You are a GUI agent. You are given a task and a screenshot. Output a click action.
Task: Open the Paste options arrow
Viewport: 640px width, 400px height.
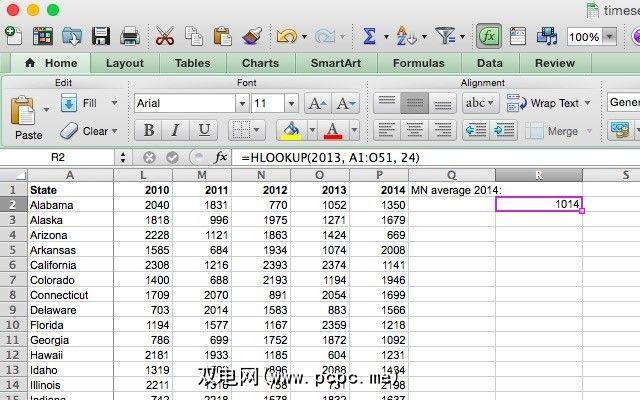click(x=46, y=109)
